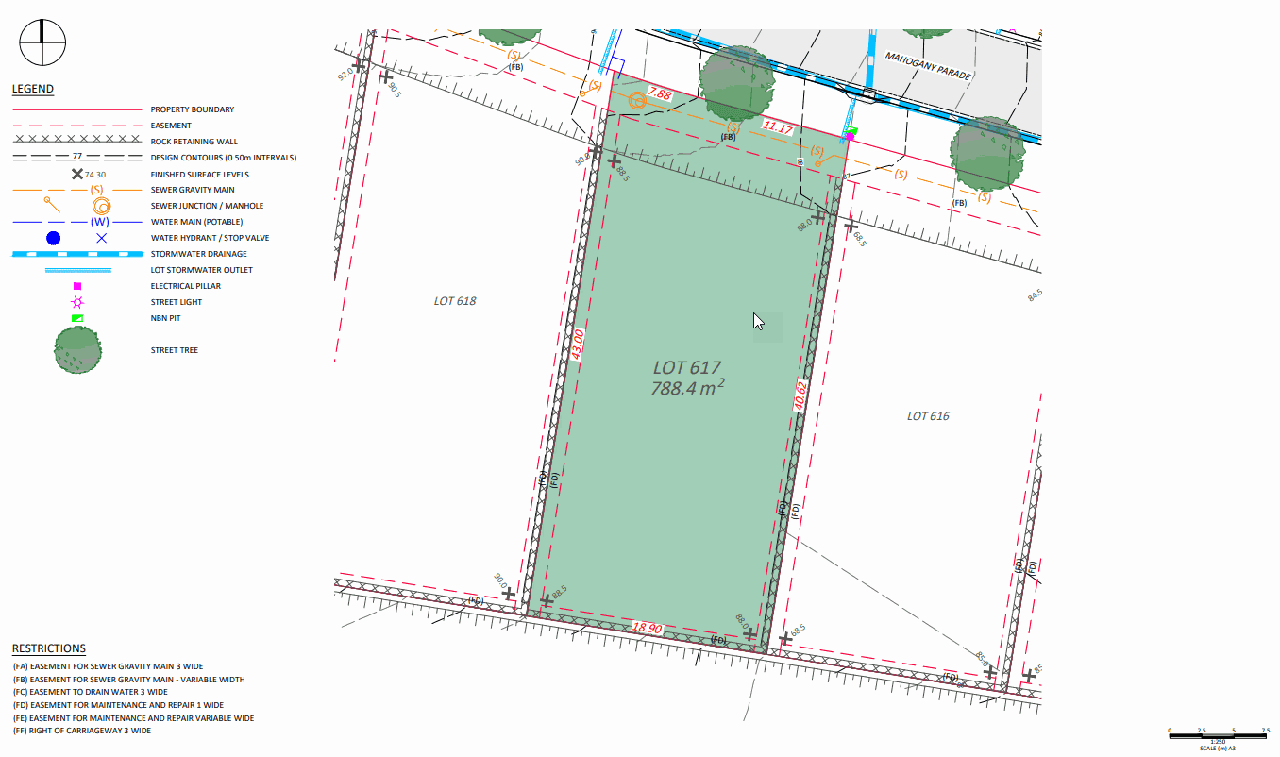Click the sewer manhole legend symbol

coord(101,206)
